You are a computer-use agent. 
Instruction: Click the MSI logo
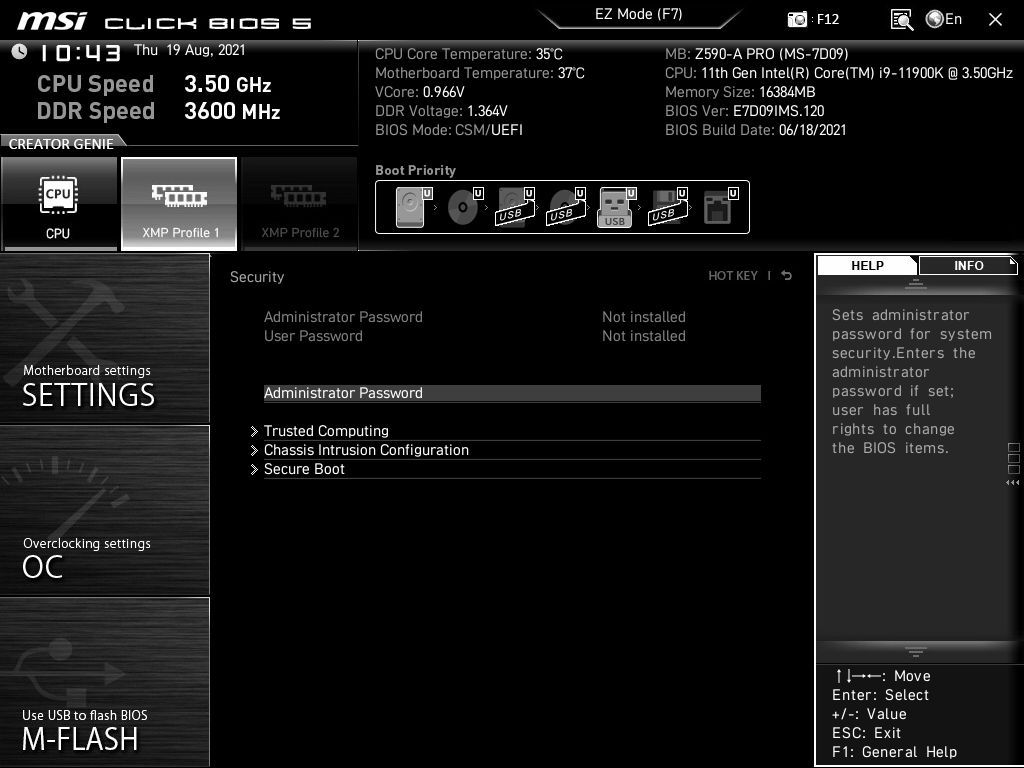(x=52, y=21)
